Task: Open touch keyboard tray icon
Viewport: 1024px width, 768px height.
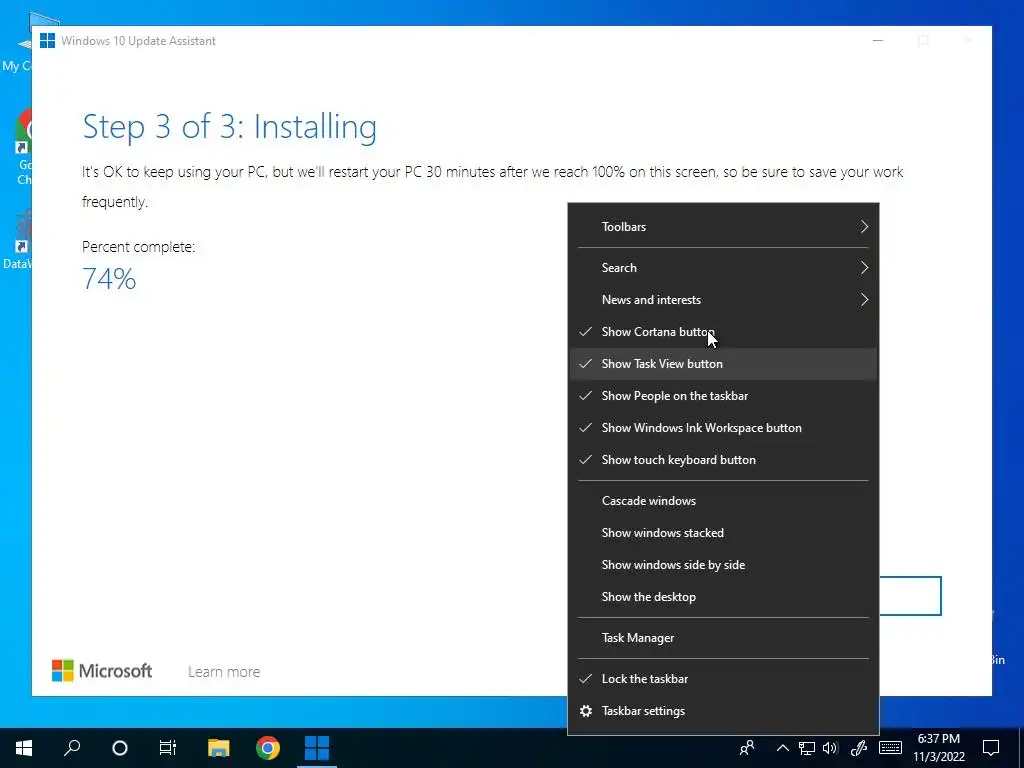Action: coord(890,748)
